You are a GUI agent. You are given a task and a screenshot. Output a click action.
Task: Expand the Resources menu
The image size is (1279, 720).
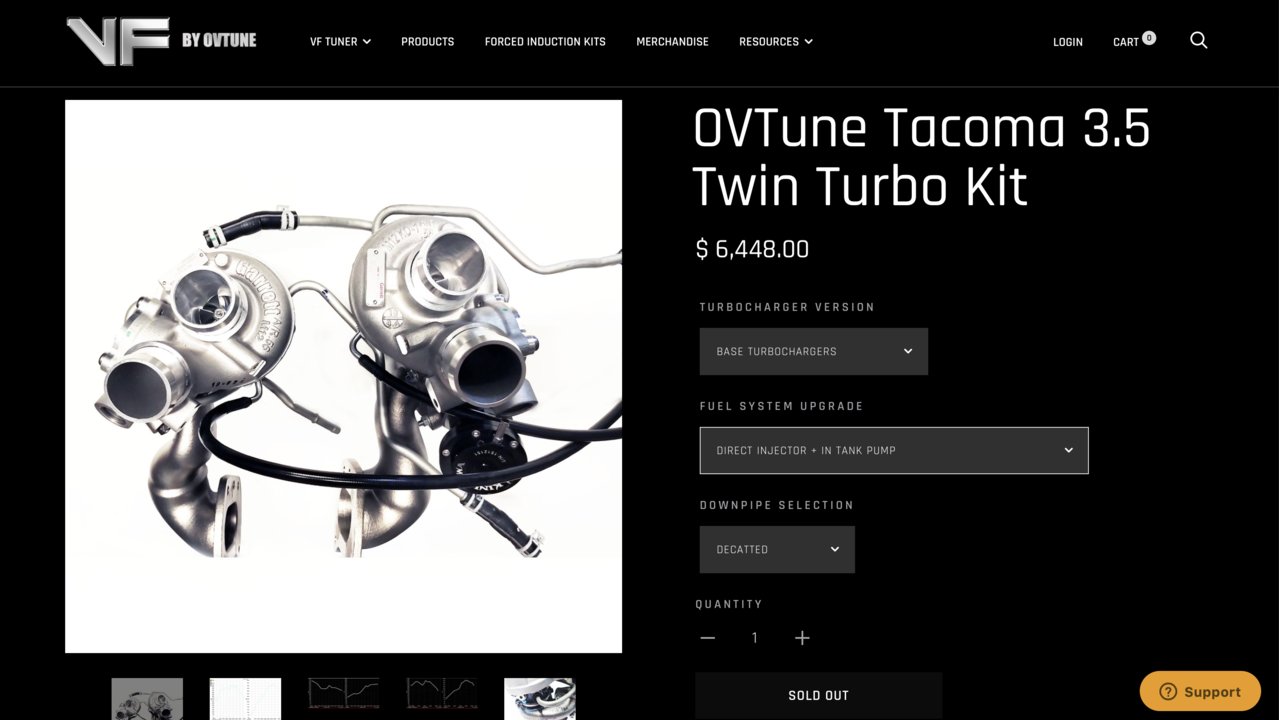(776, 42)
